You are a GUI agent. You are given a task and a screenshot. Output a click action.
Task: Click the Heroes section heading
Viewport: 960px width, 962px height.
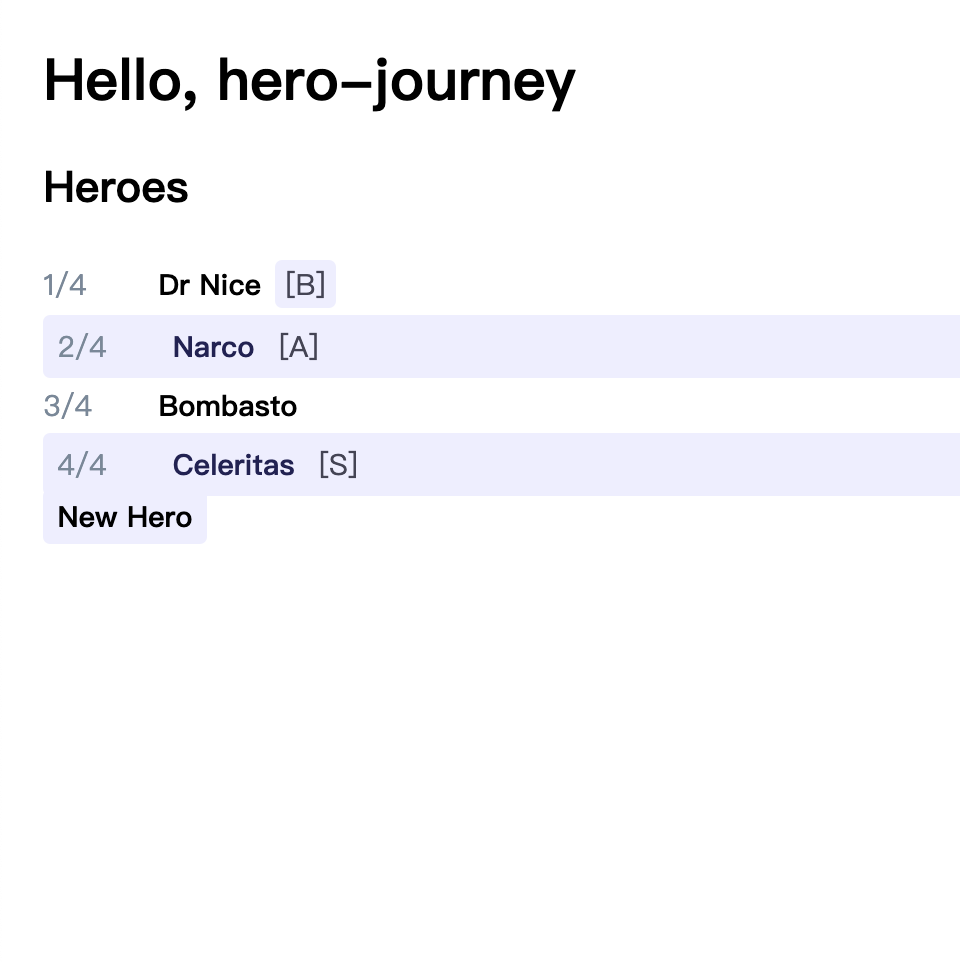pyautogui.click(x=116, y=187)
